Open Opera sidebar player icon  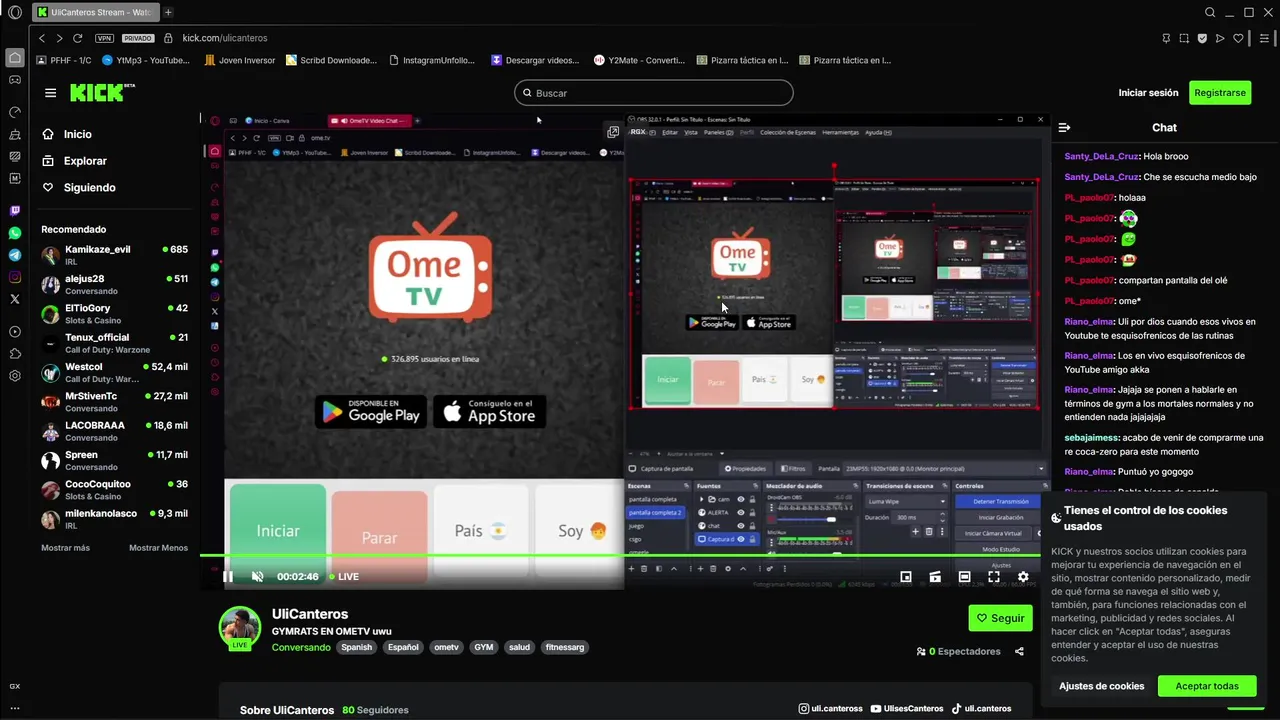coord(15,332)
